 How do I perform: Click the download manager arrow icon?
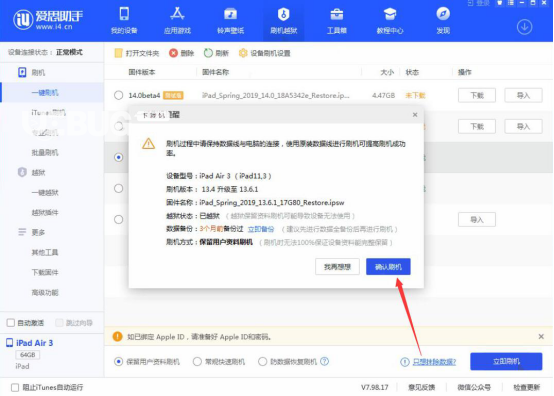525,27
